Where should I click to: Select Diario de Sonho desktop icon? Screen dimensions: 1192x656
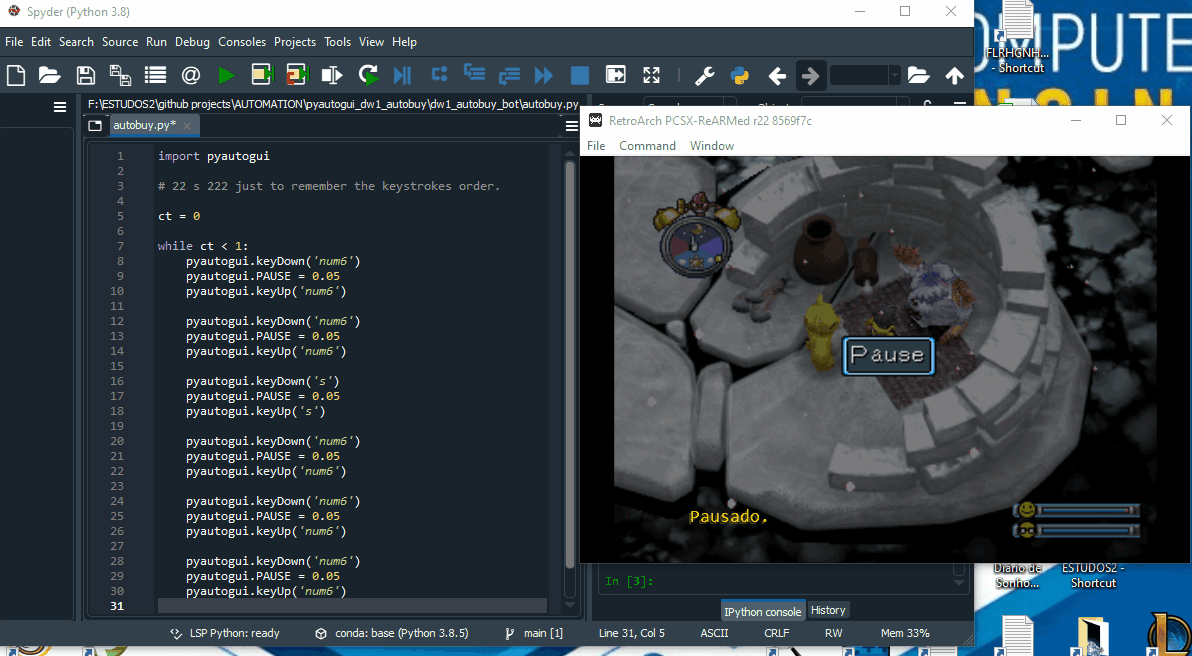pyautogui.click(x=1016, y=575)
